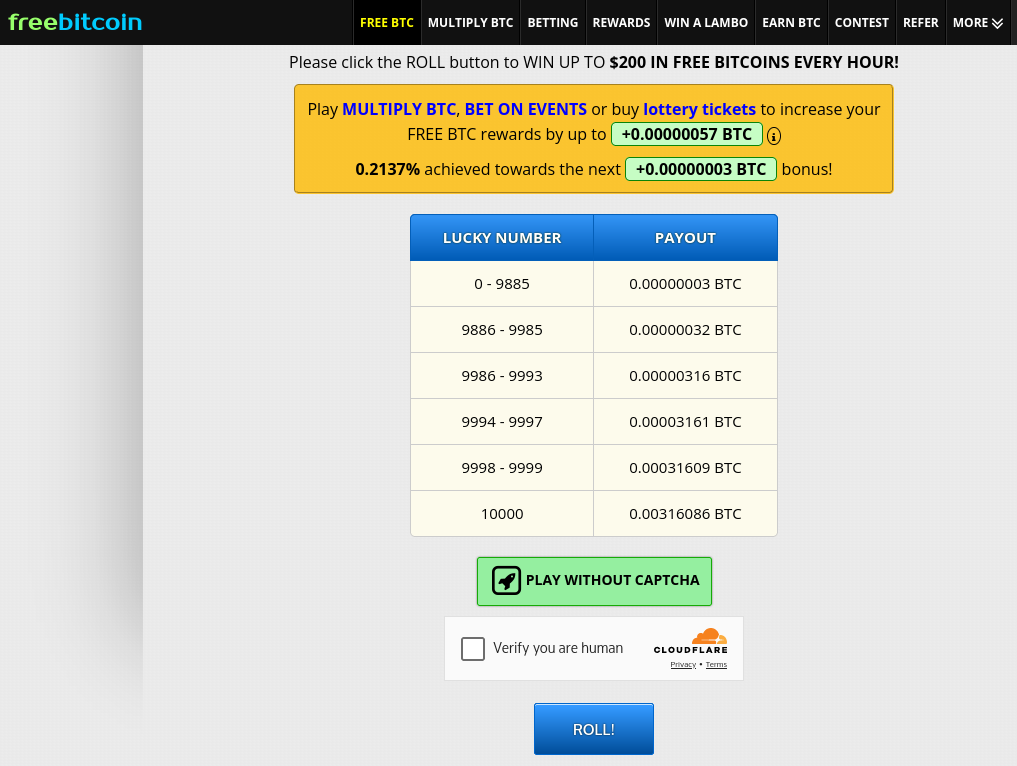The height and width of the screenshot is (766, 1017).
Task: Click the +0.00000057 BTC reward badge
Action: click(x=687, y=134)
